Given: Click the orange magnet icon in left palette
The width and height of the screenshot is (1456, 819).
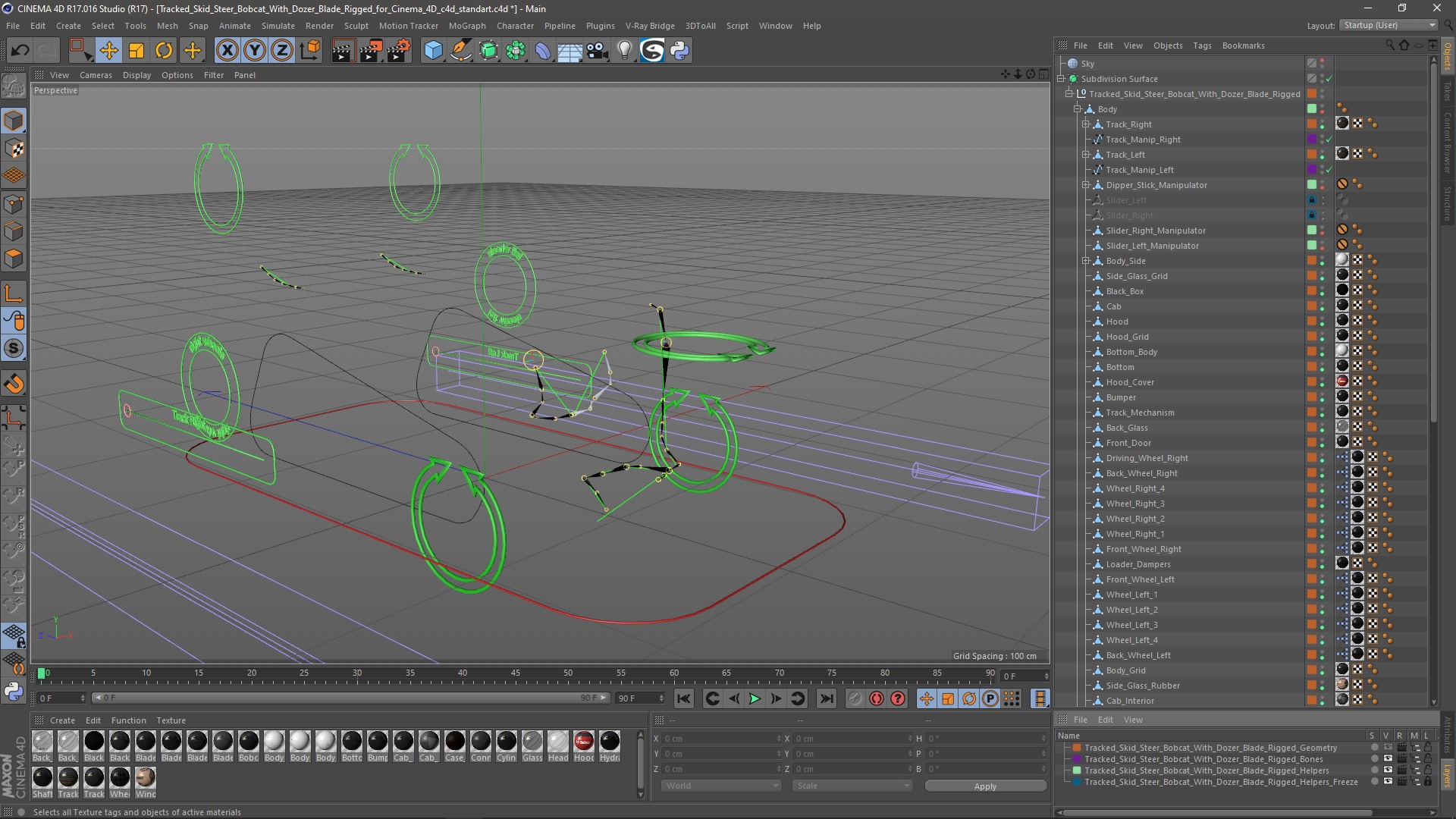Looking at the screenshot, I should 14,384.
